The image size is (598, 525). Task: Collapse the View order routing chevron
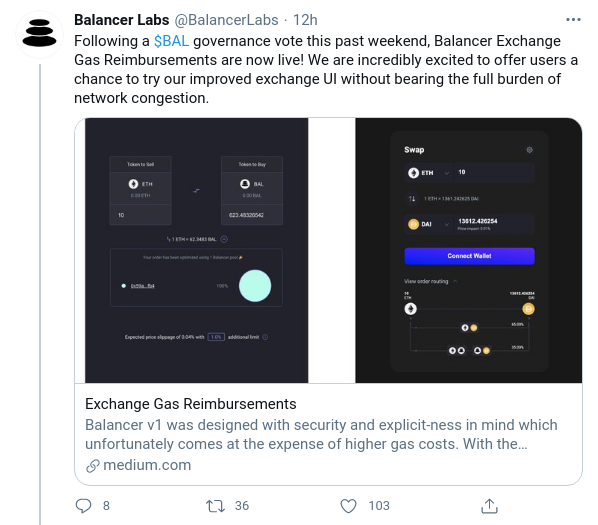(x=455, y=281)
